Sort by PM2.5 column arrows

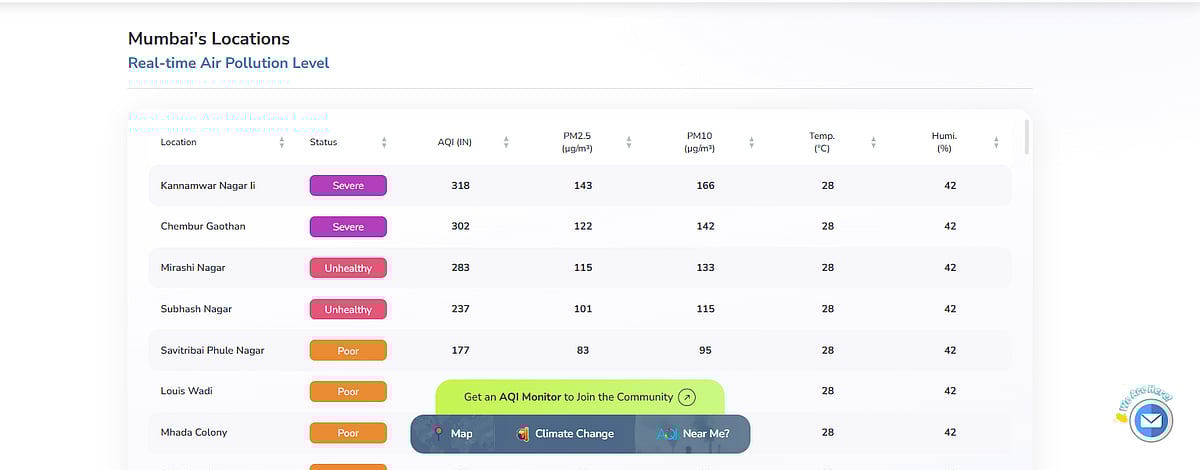(629, 142)
